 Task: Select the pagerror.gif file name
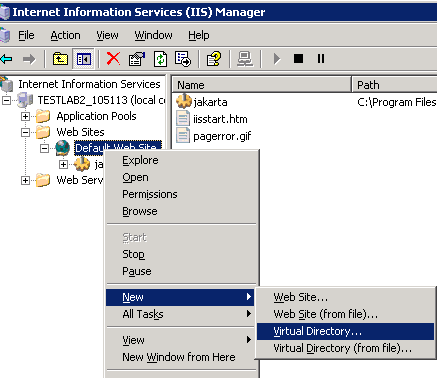point(222,136)
